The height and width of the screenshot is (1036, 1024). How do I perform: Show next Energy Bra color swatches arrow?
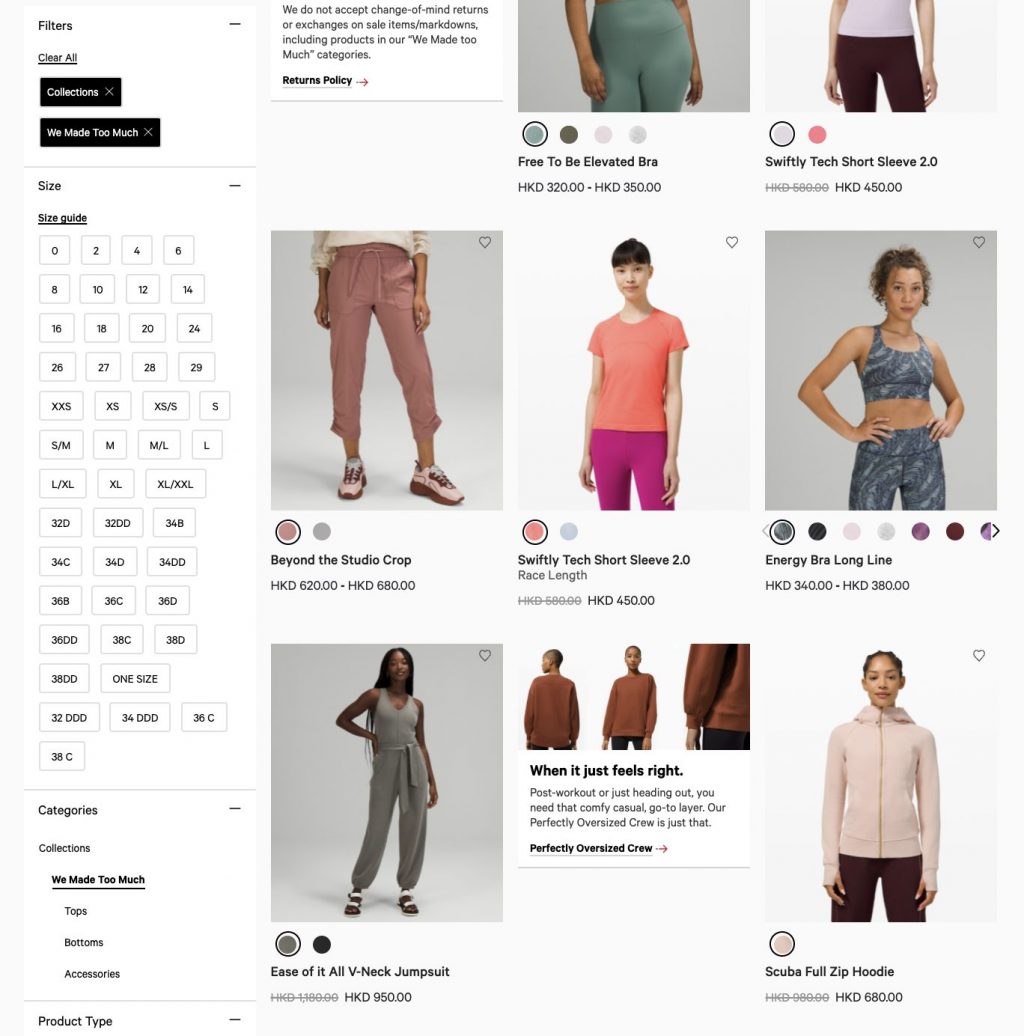[996, 531]
